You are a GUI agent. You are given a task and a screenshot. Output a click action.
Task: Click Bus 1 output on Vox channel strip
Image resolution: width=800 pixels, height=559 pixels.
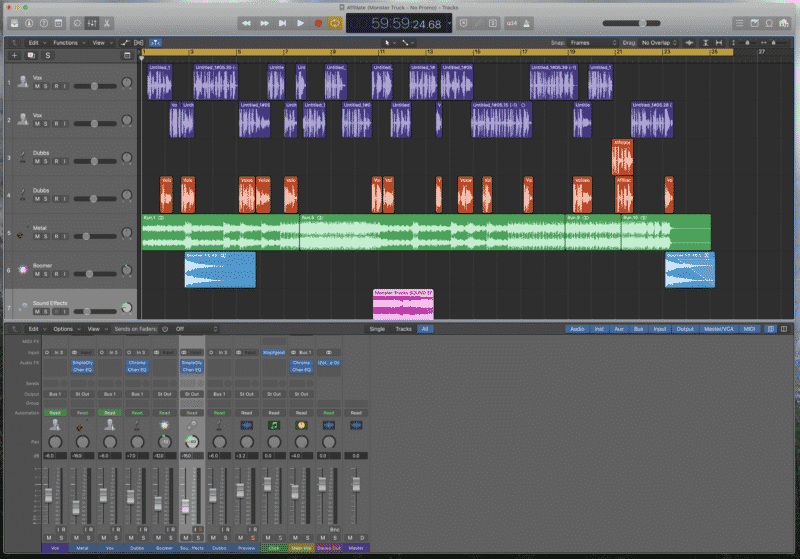(x=55, y=394)
